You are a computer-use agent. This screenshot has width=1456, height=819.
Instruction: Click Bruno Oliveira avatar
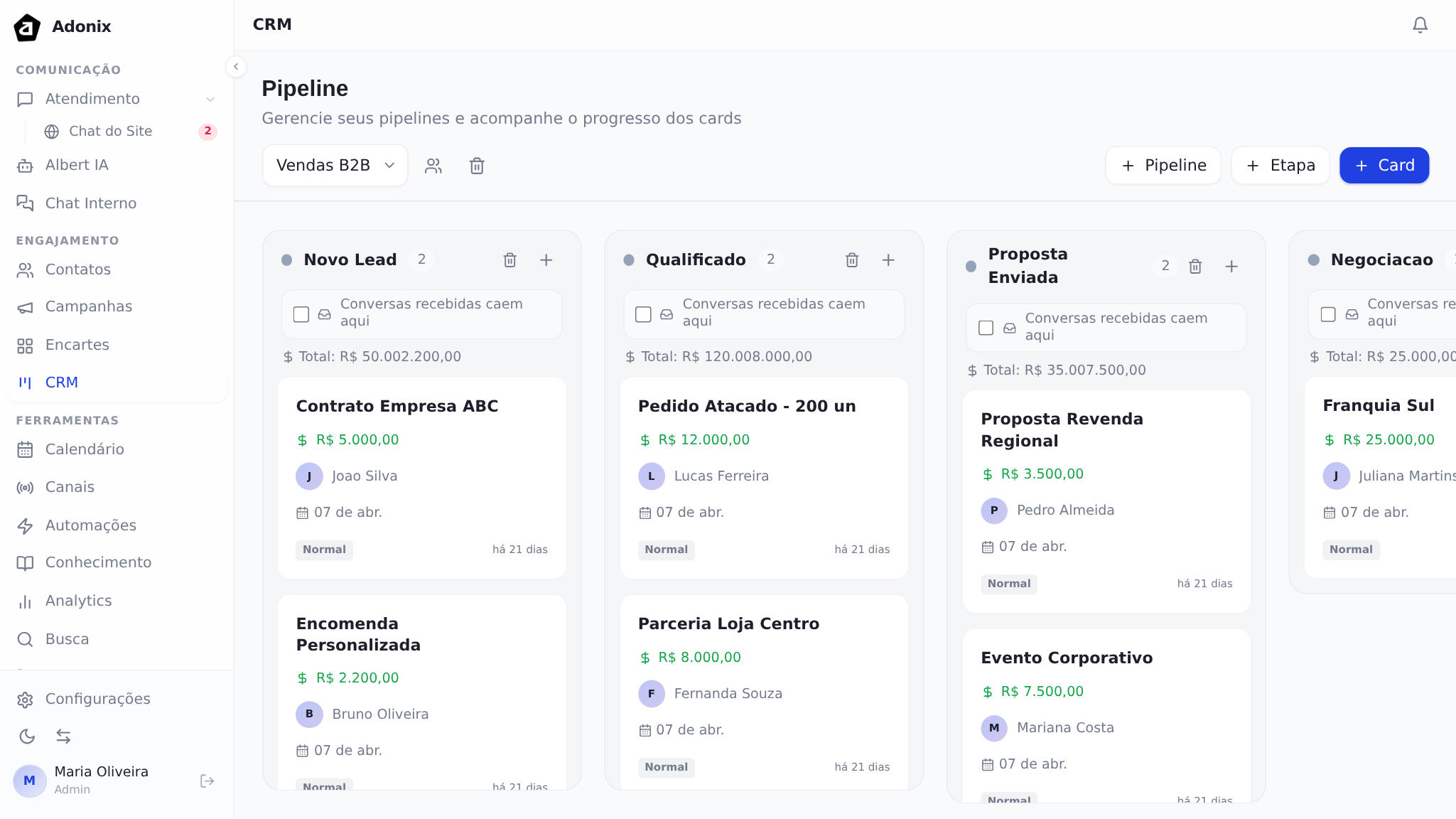(309, 714)
